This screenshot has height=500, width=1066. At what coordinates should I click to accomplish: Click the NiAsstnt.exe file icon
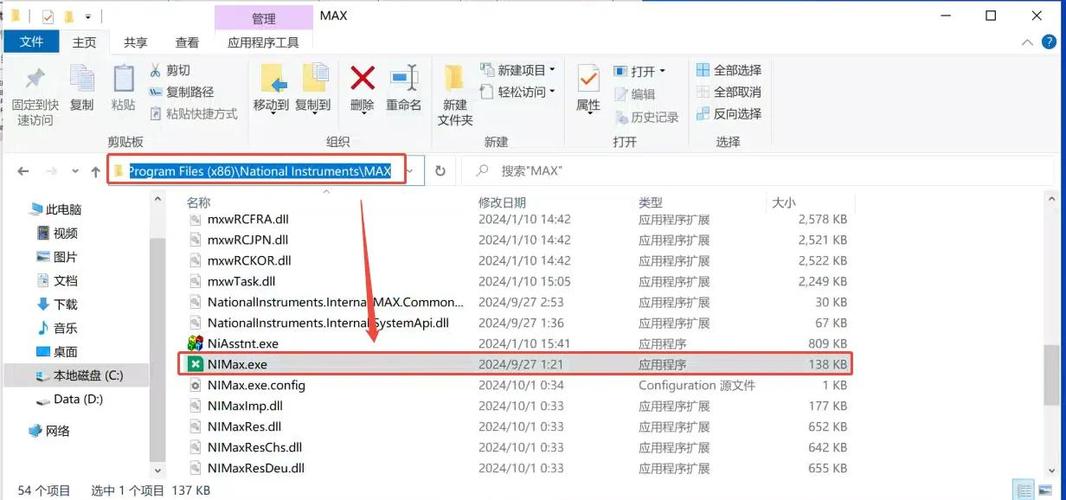[195, 344]
